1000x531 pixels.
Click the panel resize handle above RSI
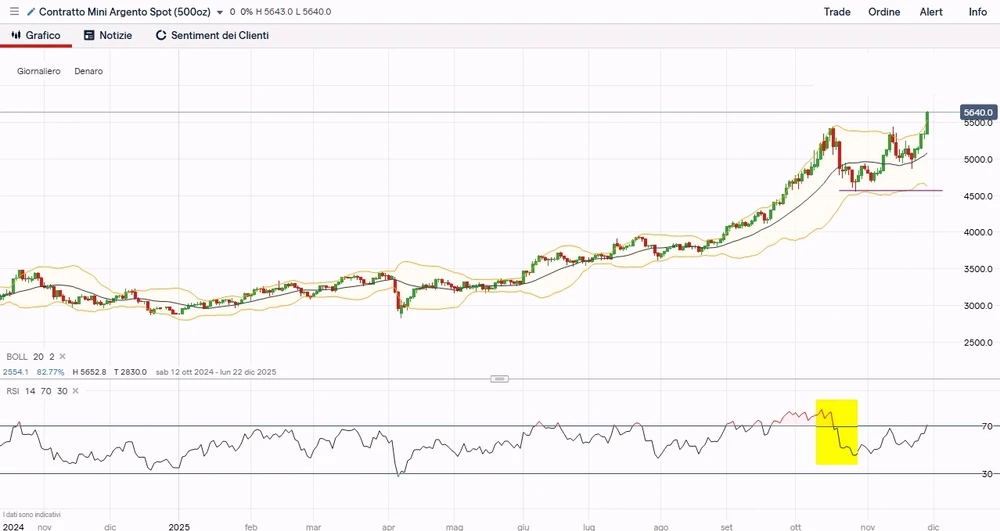(500, 379)
